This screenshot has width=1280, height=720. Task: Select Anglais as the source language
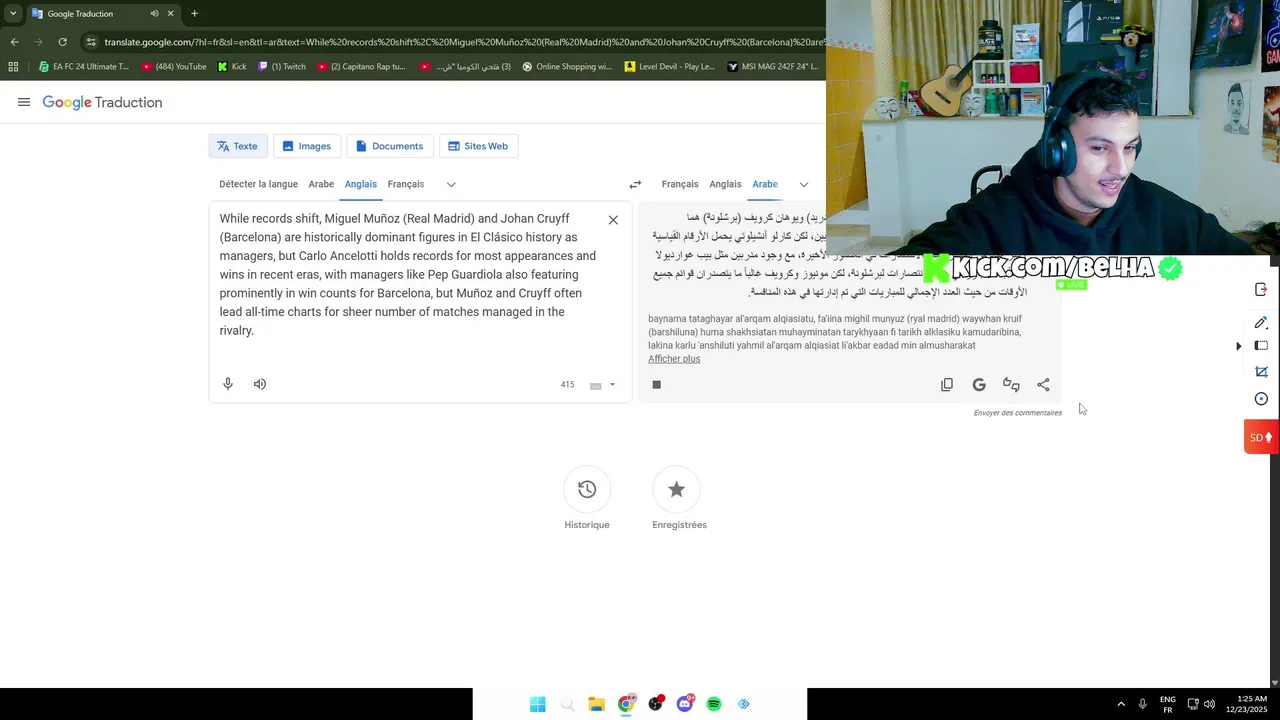(361, 184)
